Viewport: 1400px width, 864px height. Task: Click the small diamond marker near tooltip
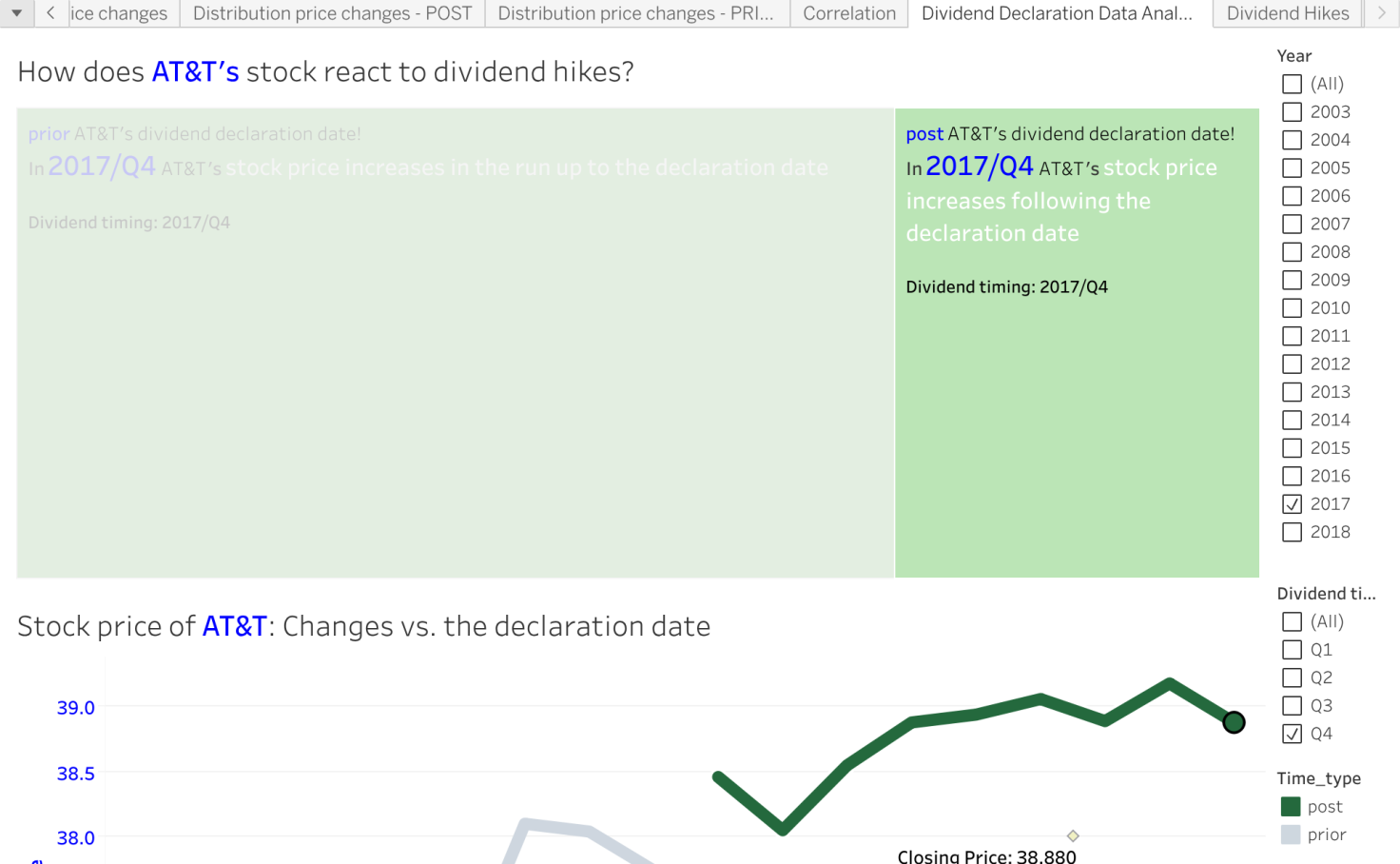point(1073,835)
